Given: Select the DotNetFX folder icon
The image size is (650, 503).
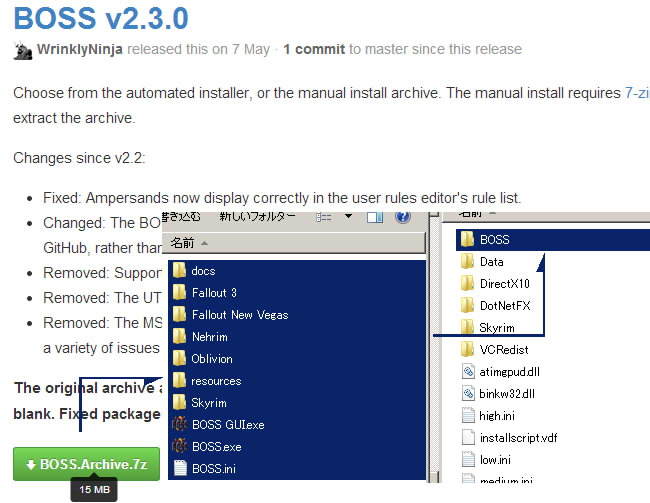Looking at the screenshot, I should (468, 305).
